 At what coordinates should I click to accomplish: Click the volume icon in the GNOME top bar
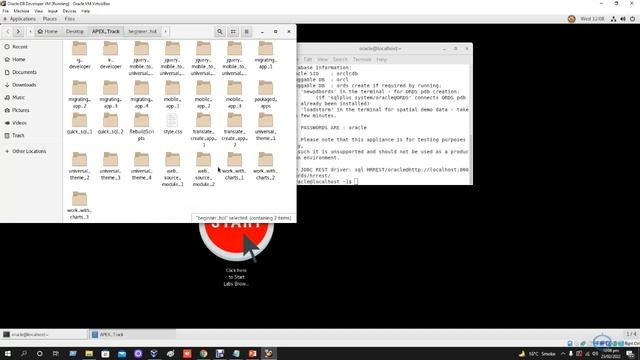623,19
